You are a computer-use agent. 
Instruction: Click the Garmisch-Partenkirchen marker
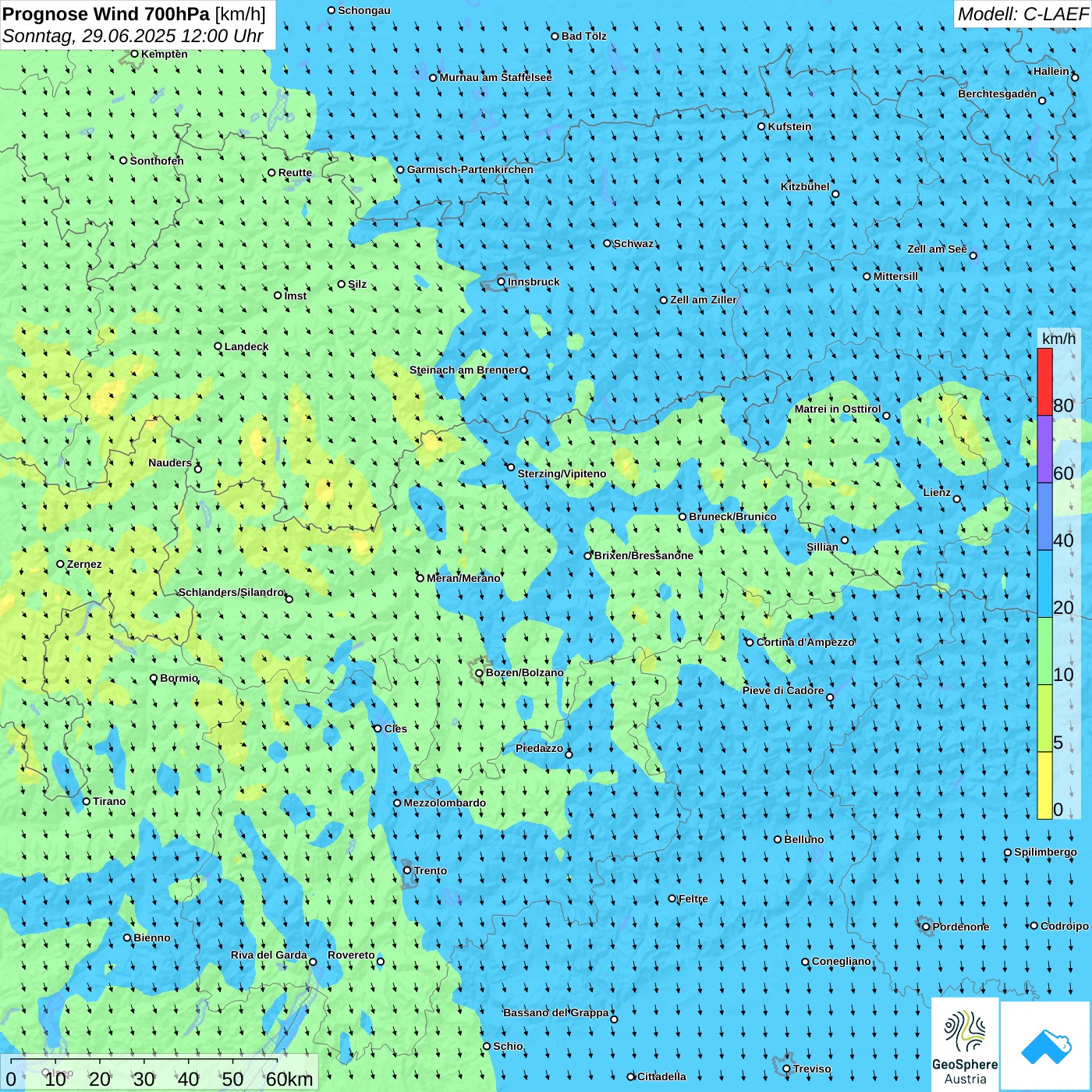(401, 170)
